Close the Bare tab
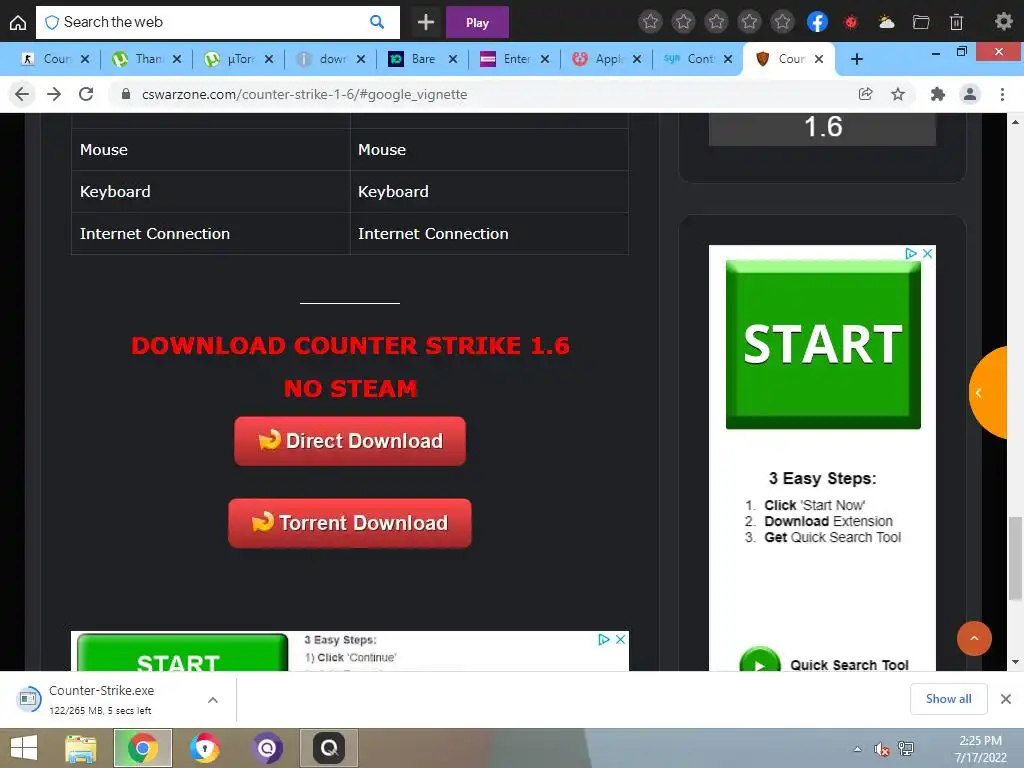The height and width of the screenshot is (768, 1024). pos(453,59)
